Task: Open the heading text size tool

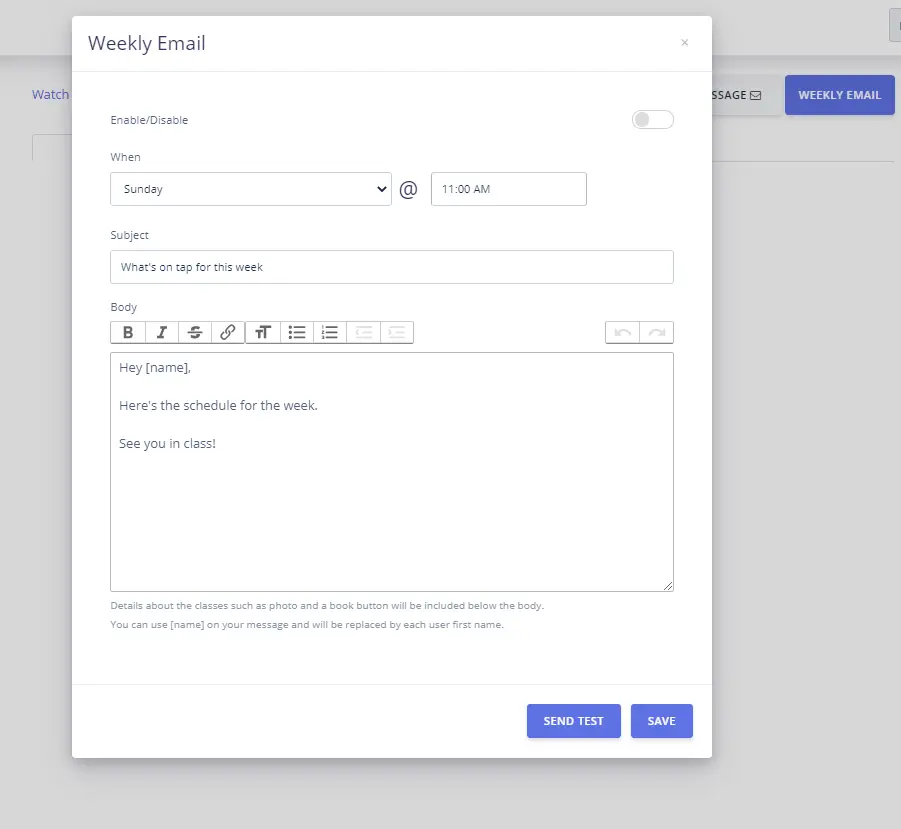Action: tap(263, 333)
